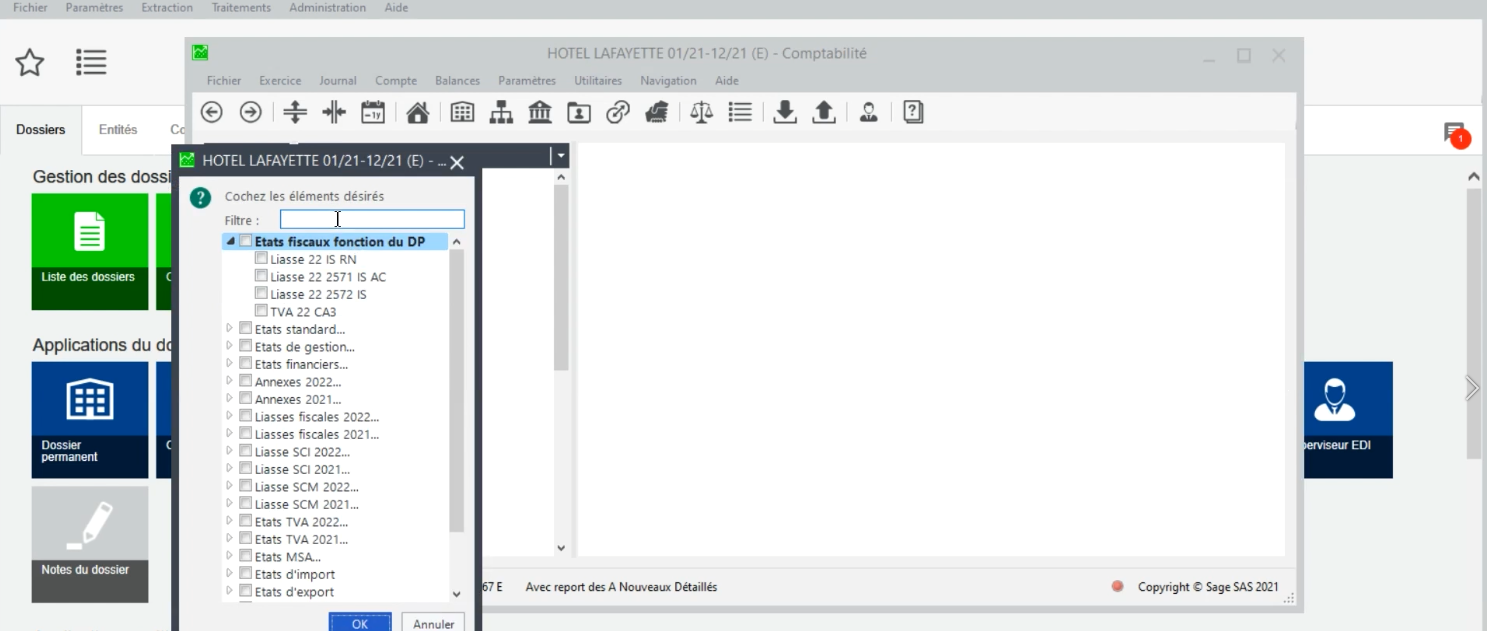1487x631 pixels.
Task: Open the Traitements menu in main window
Action: 241,8
